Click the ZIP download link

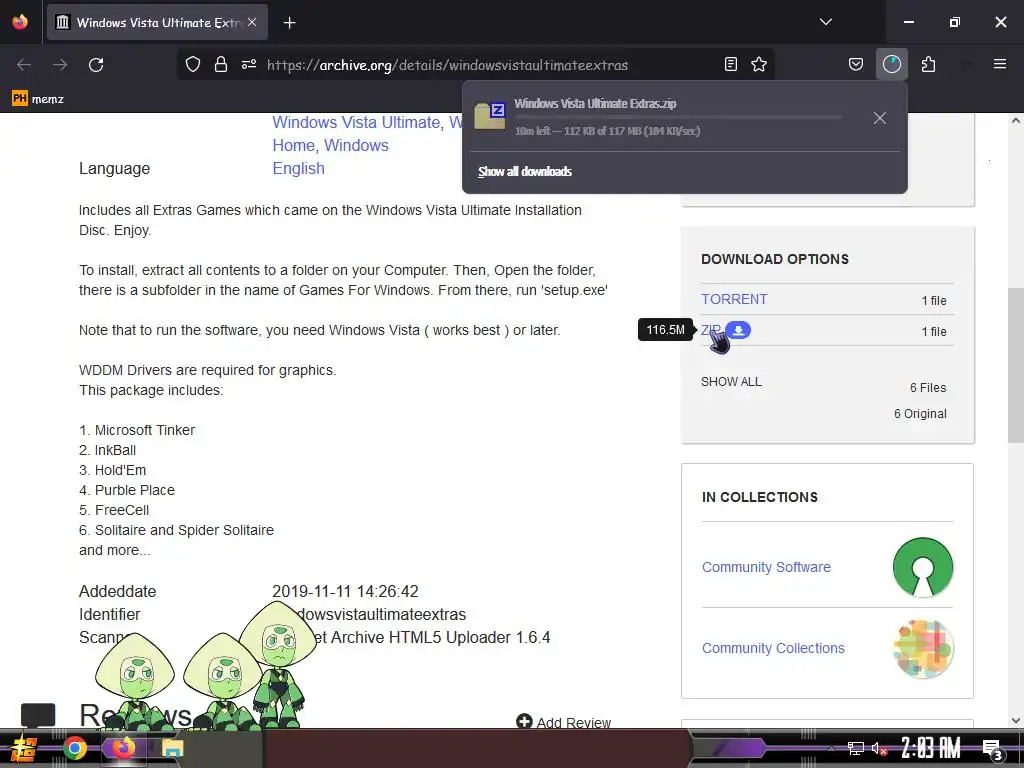pyautogui.click(x=711, y=330)
